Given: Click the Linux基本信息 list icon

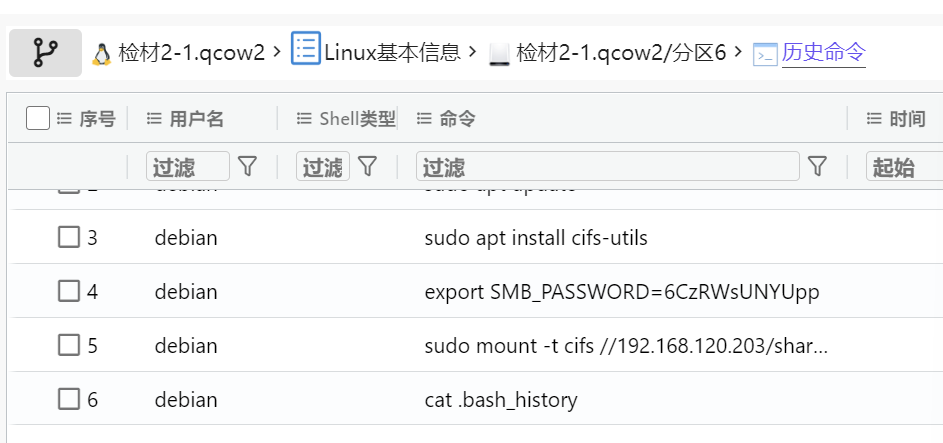Looking at the screenshot, I should (x=306, y=49).
